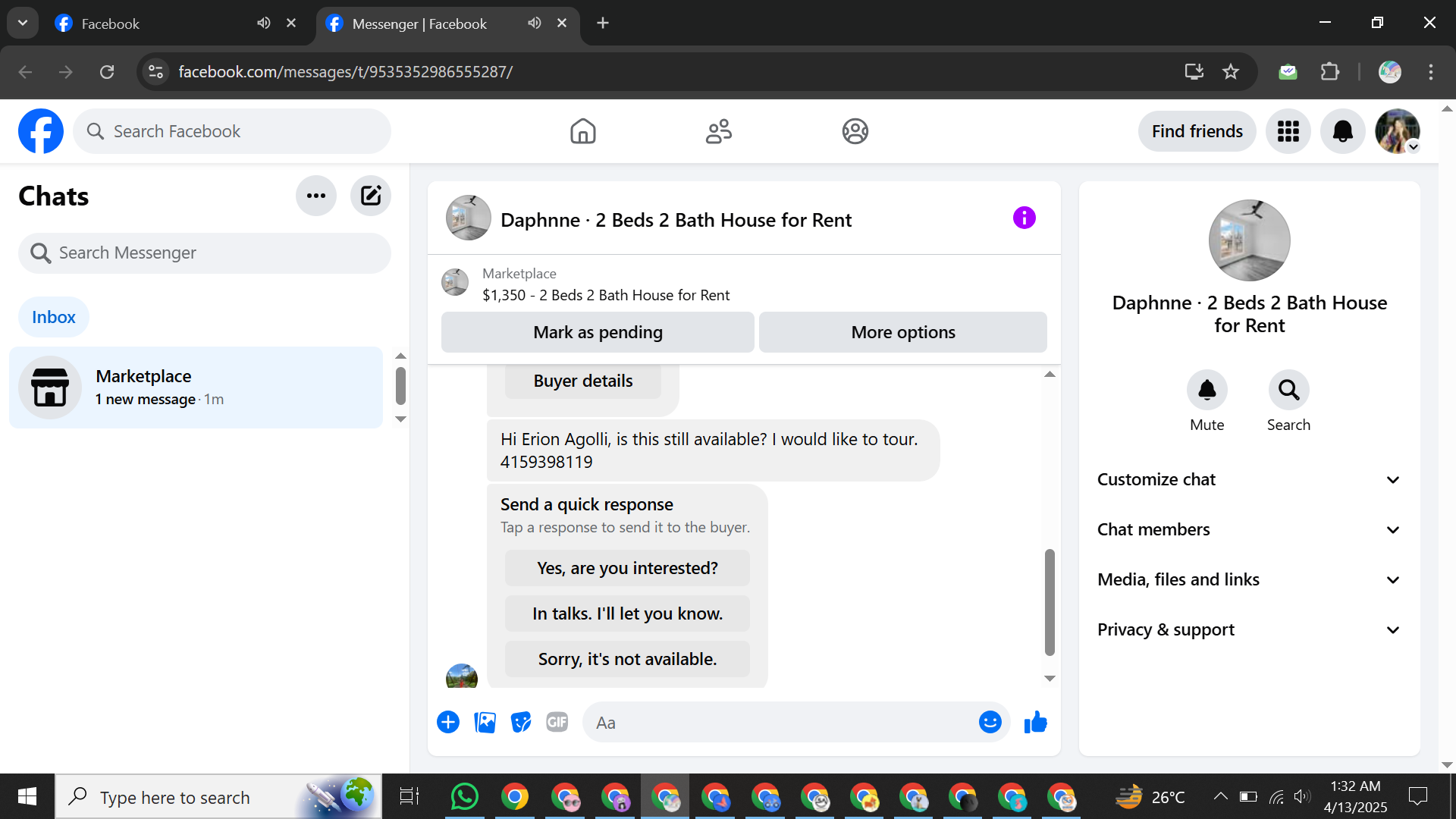Screen dimensions: 1456x819
Task: Open Chrome site information icon
Action: [x=155, y=71]
